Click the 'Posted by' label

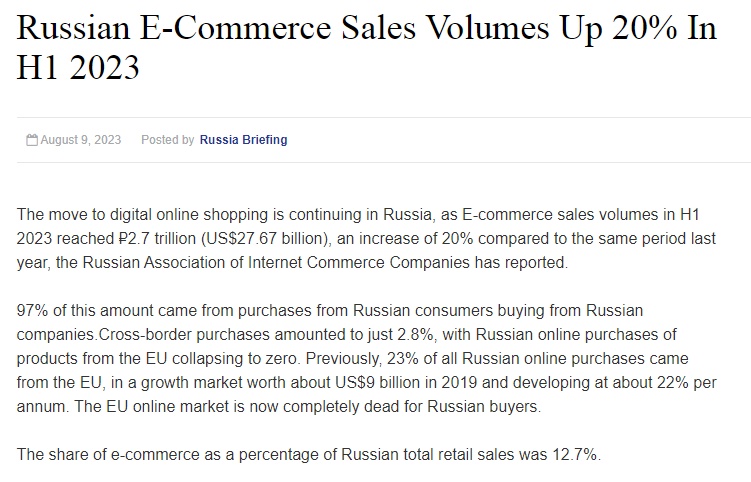click(168, 140)
